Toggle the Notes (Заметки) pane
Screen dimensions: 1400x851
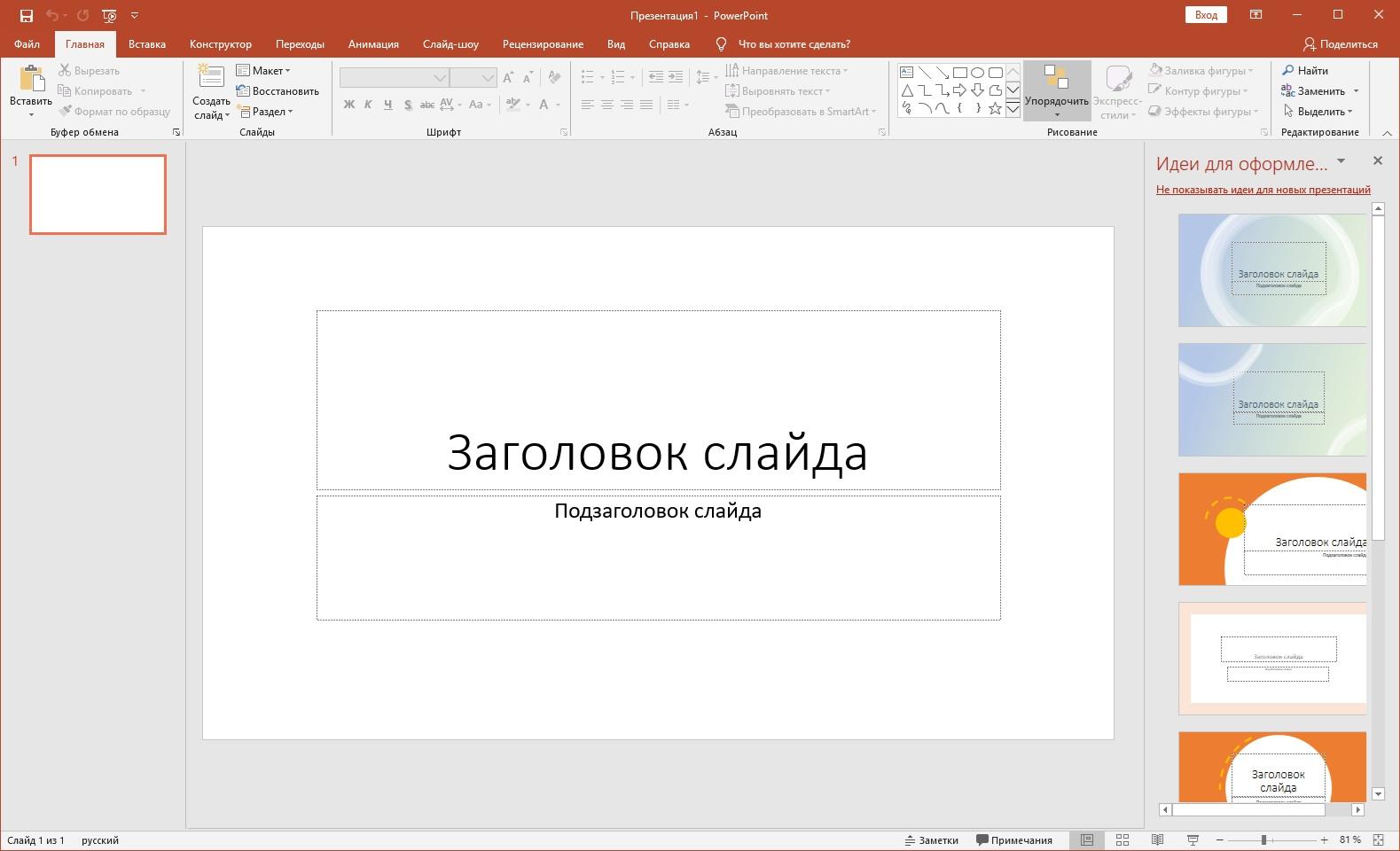click(931, 840)
